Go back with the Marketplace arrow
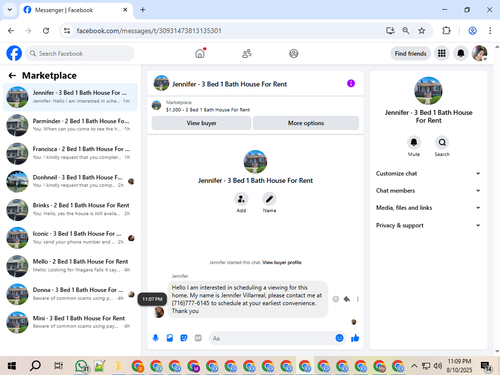 tap(12, 76)
